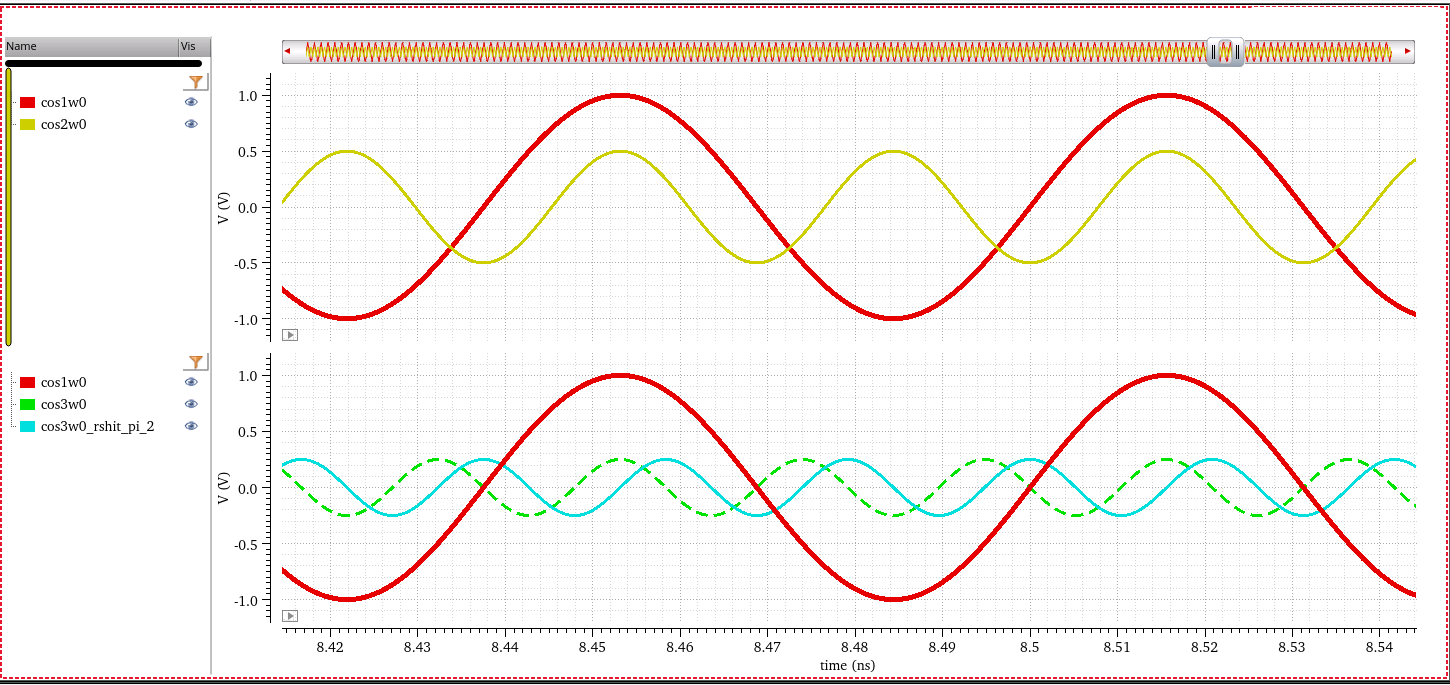Select cos3w0_rshit_pi_2 signal name
Image resolution: width=1450 pixels, height=685 pixels.
[x=97, y=426]
